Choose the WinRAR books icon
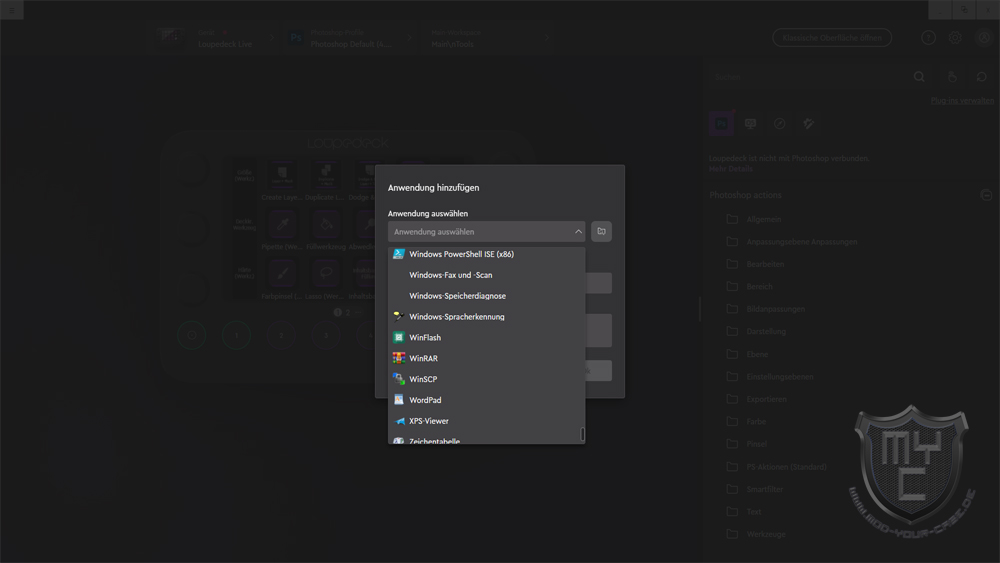Screen dimensions: 1000x563 click(399, 358)
